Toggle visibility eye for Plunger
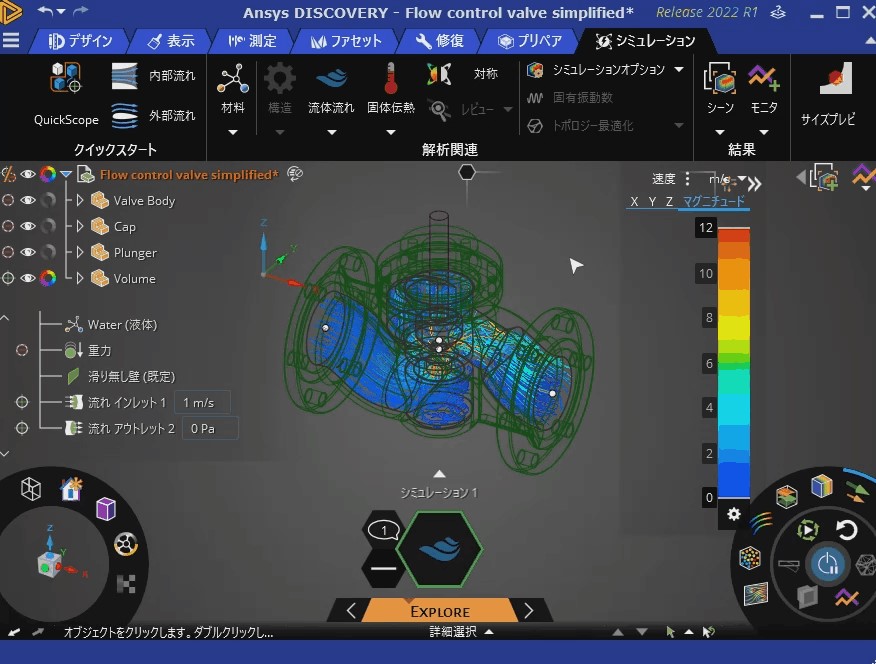 (28, 252)
